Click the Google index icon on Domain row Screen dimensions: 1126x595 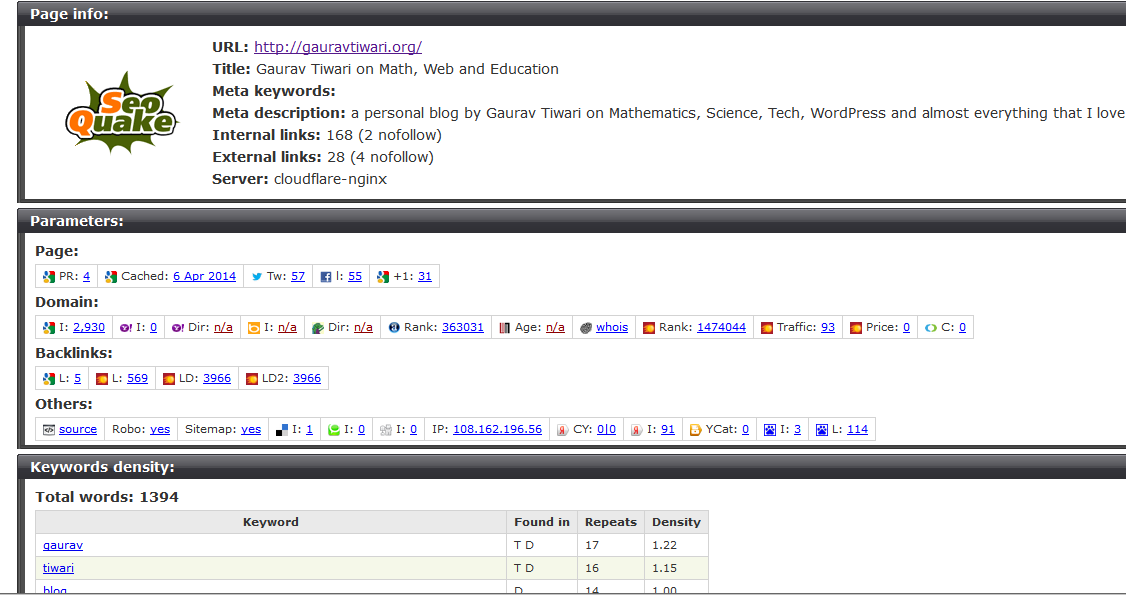[x=49, y=327]
